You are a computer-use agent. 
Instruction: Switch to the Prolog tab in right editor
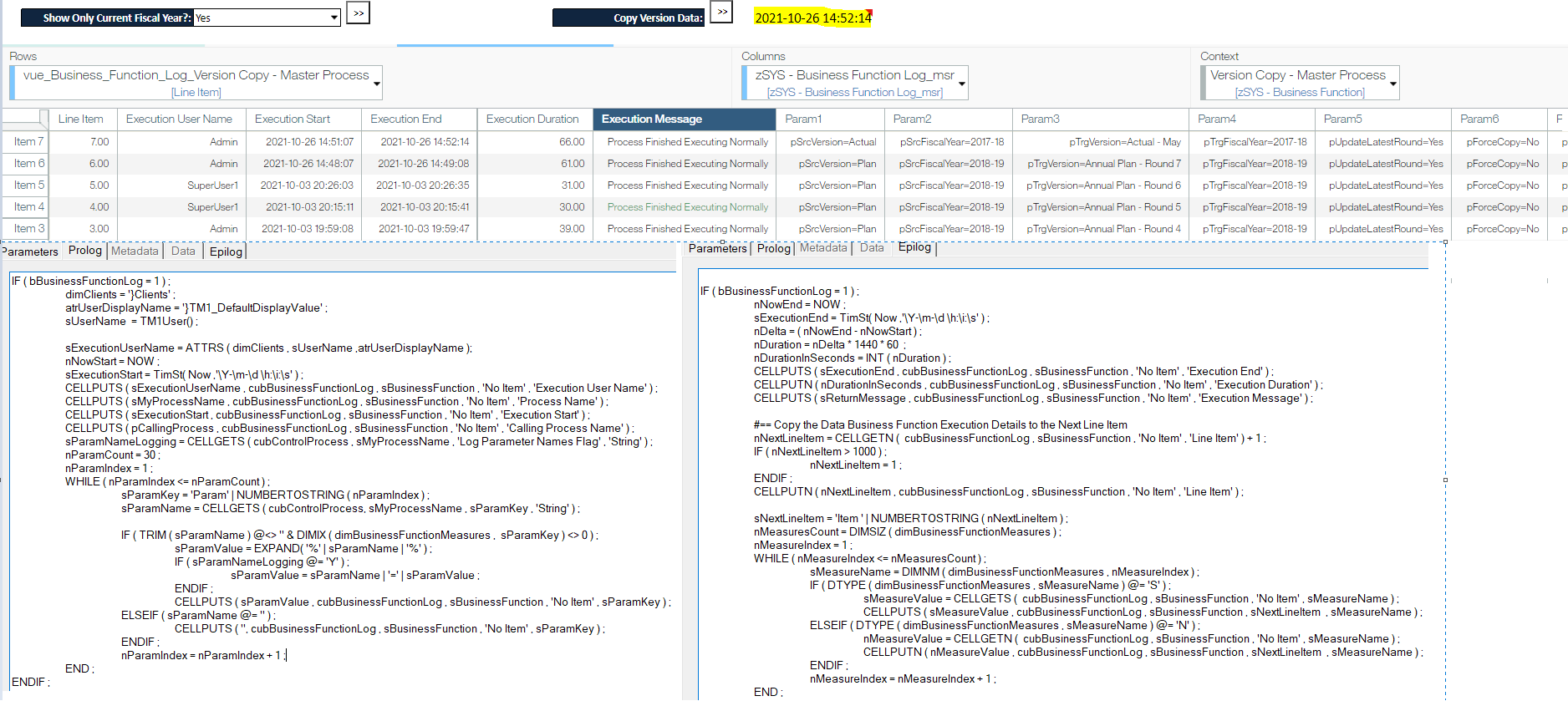tap(773, 248)
